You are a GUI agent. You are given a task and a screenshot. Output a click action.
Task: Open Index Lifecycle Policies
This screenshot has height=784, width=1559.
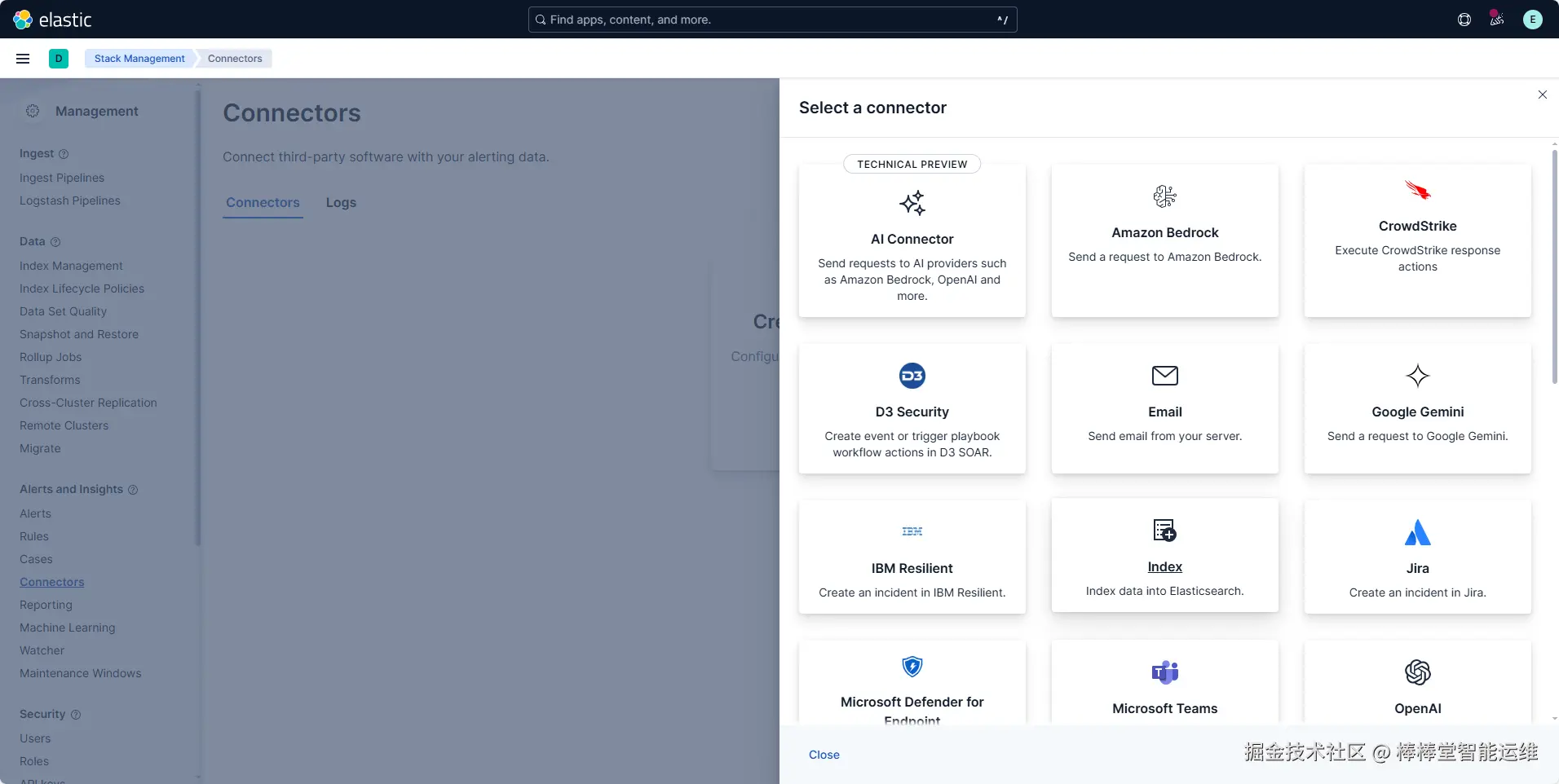[82, 288]
